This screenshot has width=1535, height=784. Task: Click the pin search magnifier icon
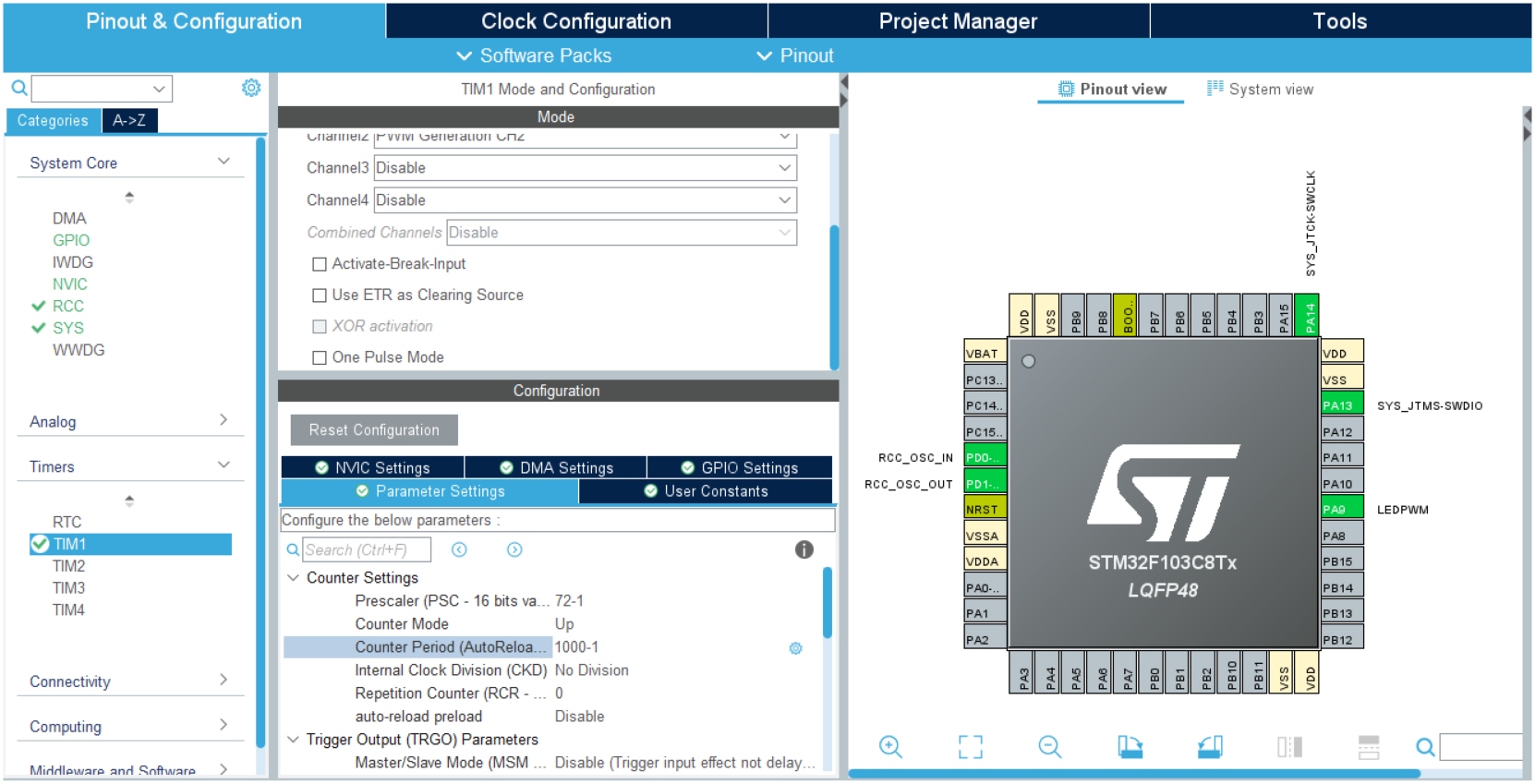1426,747
